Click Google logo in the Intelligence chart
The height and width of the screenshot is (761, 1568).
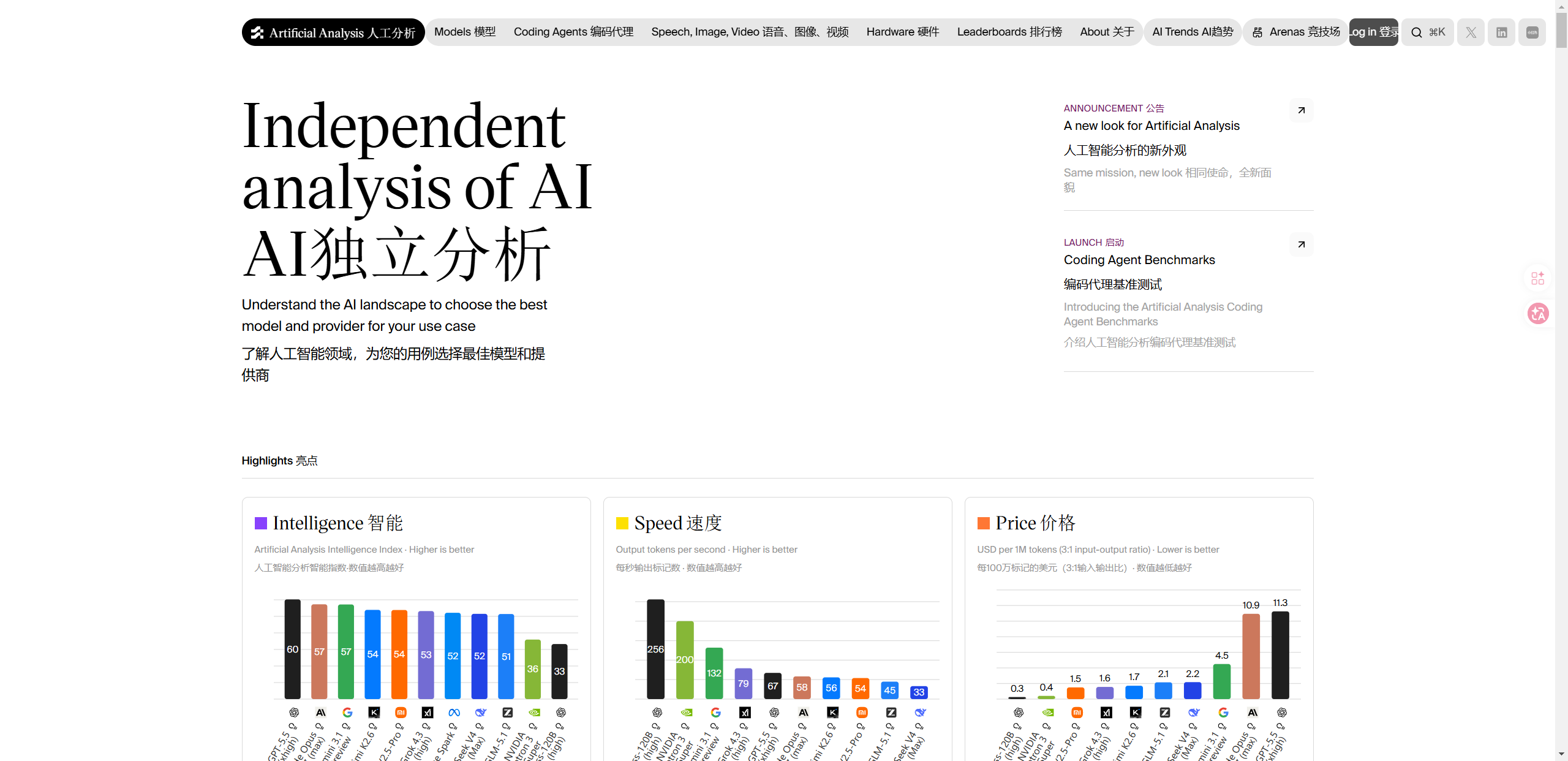pos(347,713)
